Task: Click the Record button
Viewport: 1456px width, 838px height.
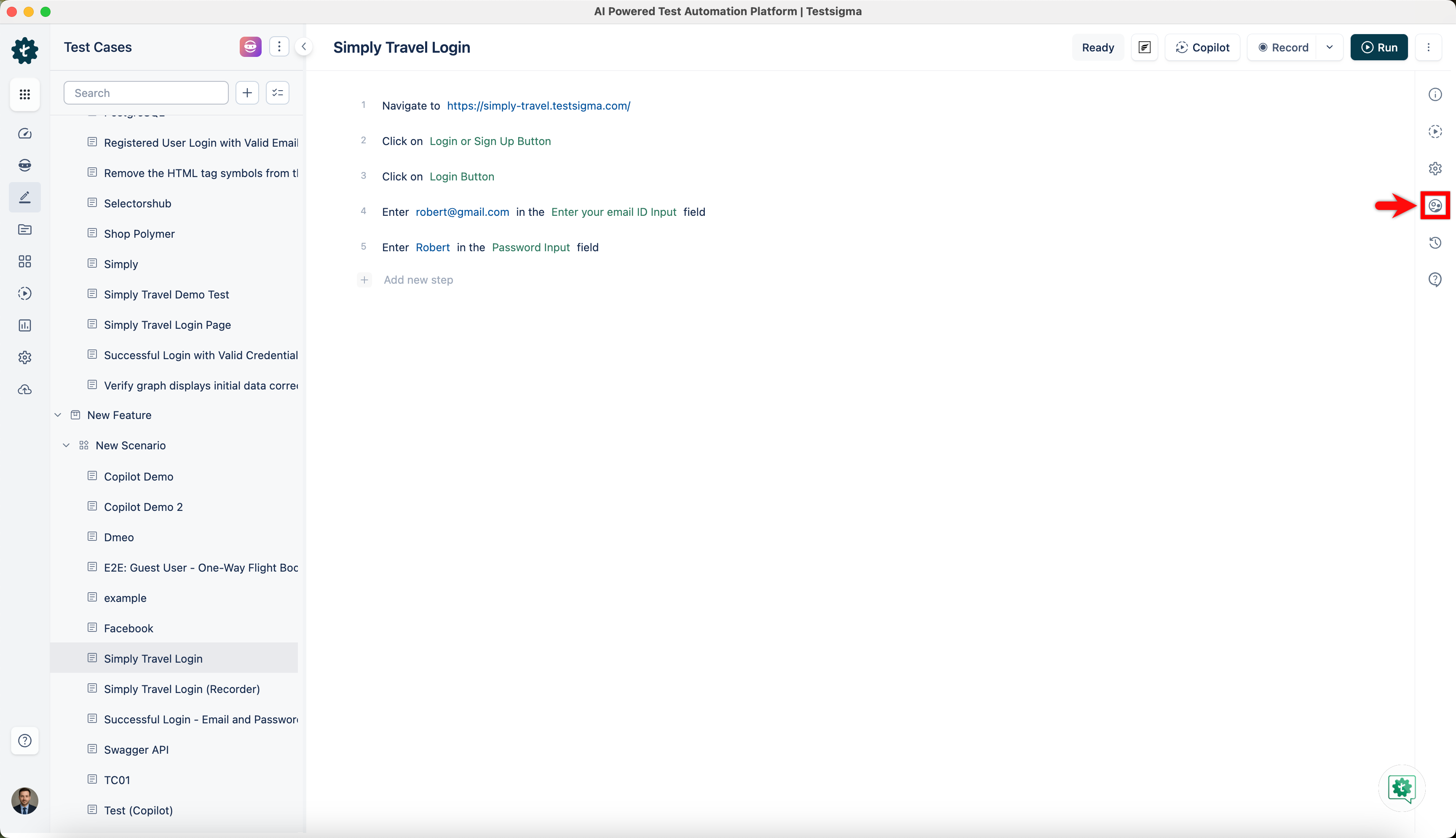Action: (1283, 47)
